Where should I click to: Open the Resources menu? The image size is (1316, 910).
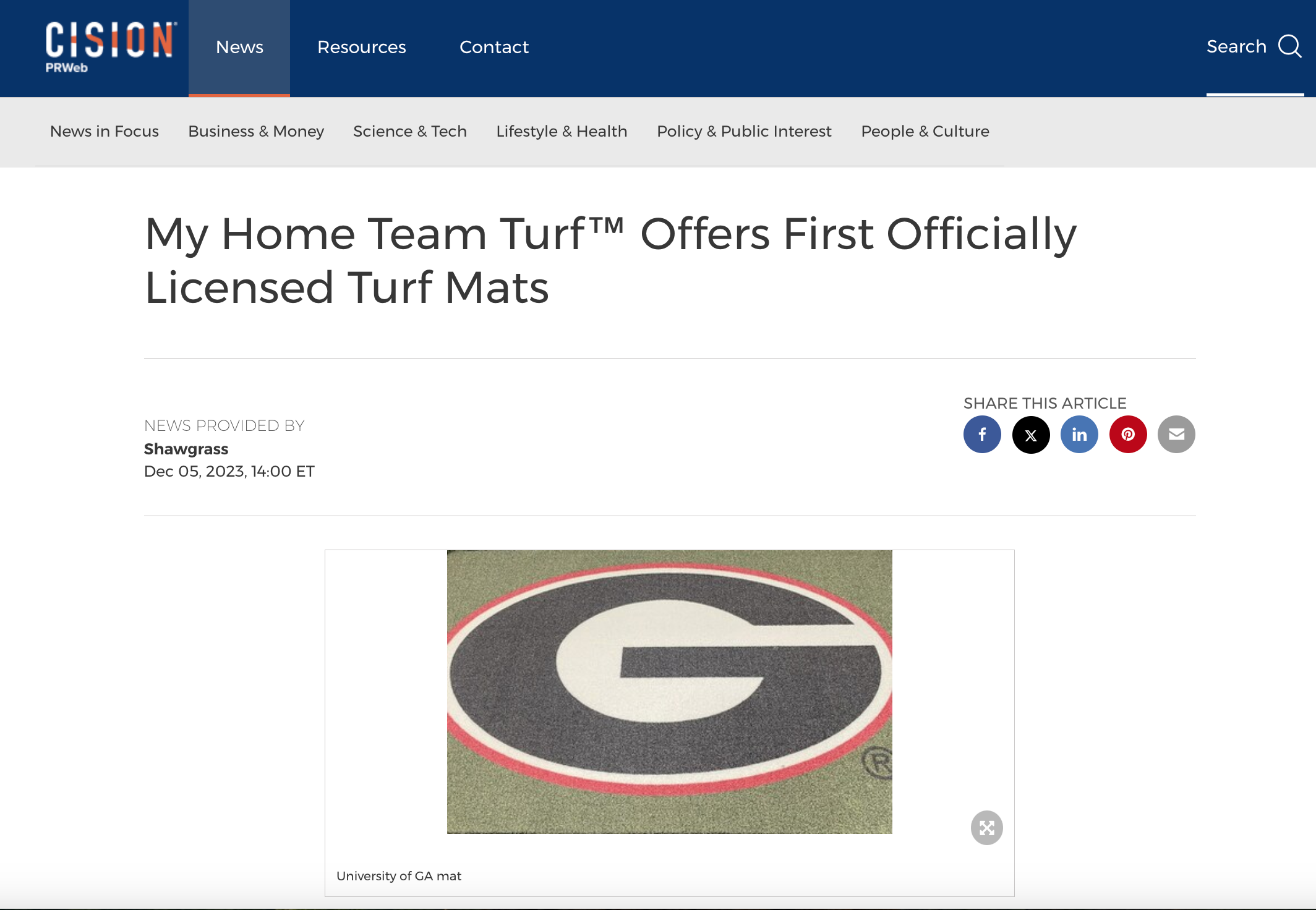361,47
